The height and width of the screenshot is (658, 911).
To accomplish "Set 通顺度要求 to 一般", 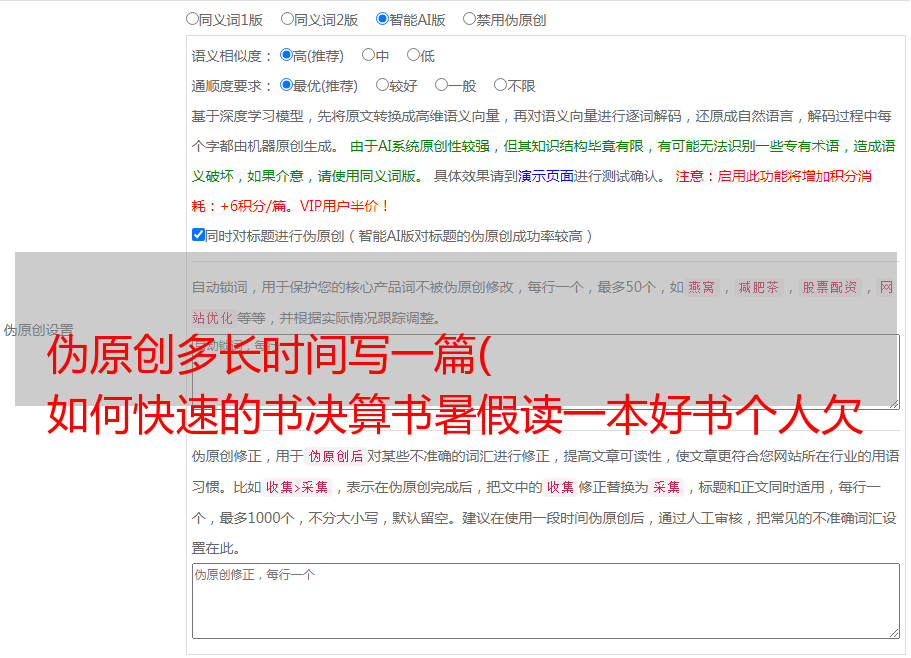I will (442, 85).
